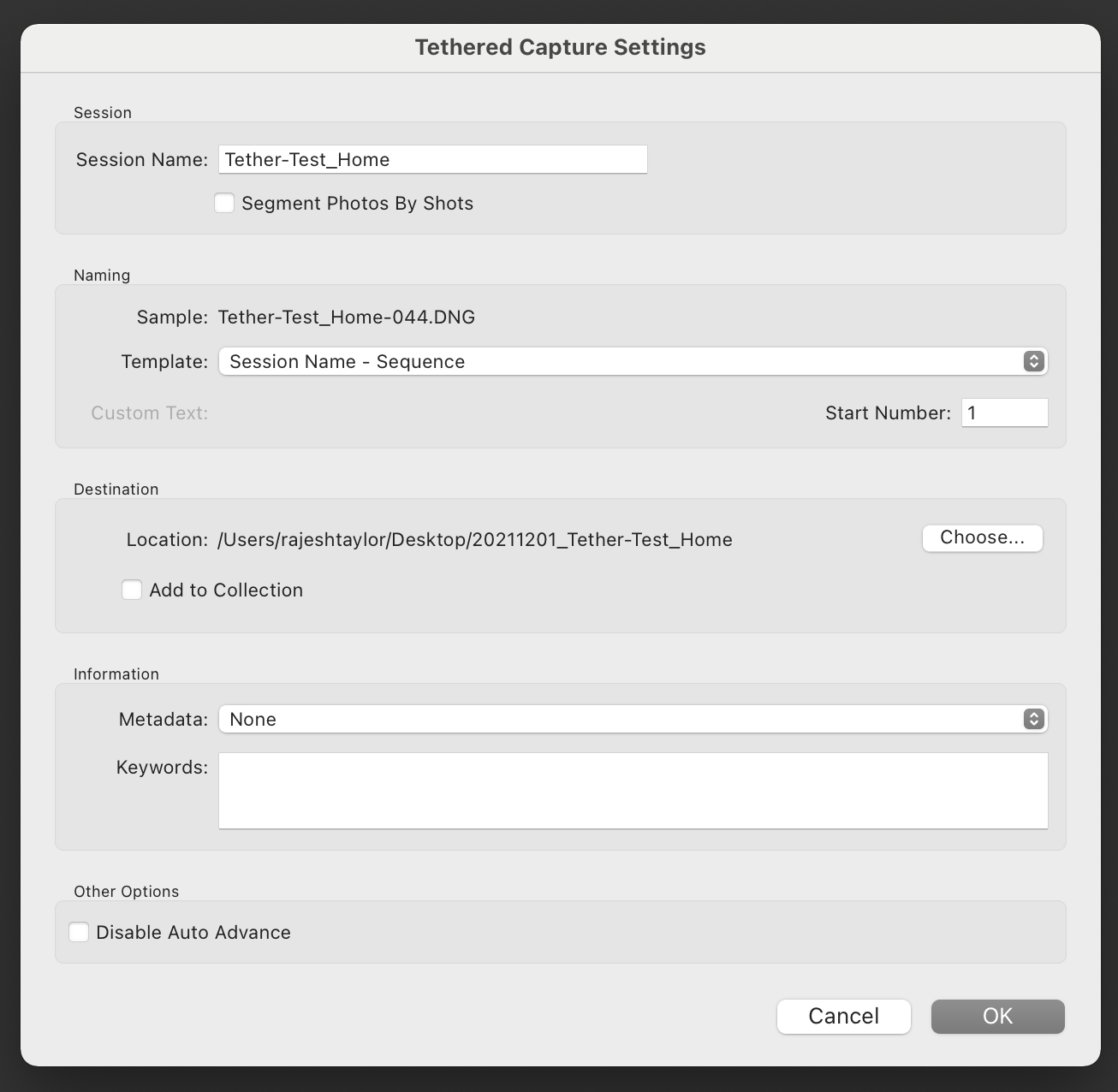This screenshot has height=1092, width=1118.
Task: Click the Naming section label
Action: click(101, 275)
